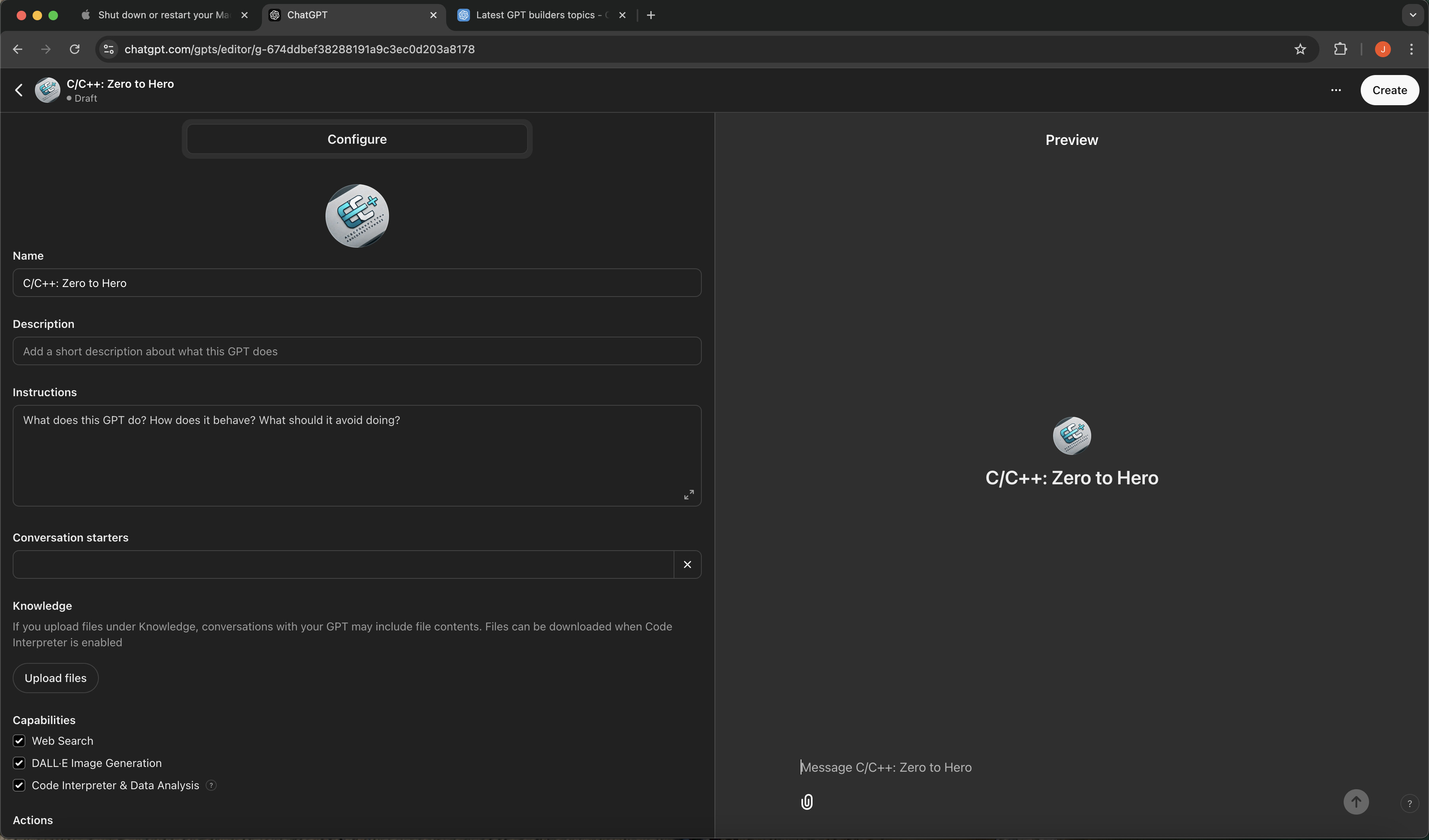The image size is (1429, 840).
Task: Toggle Code Interpreter & Data Analysis checkbox
Action: coord(19,786)
